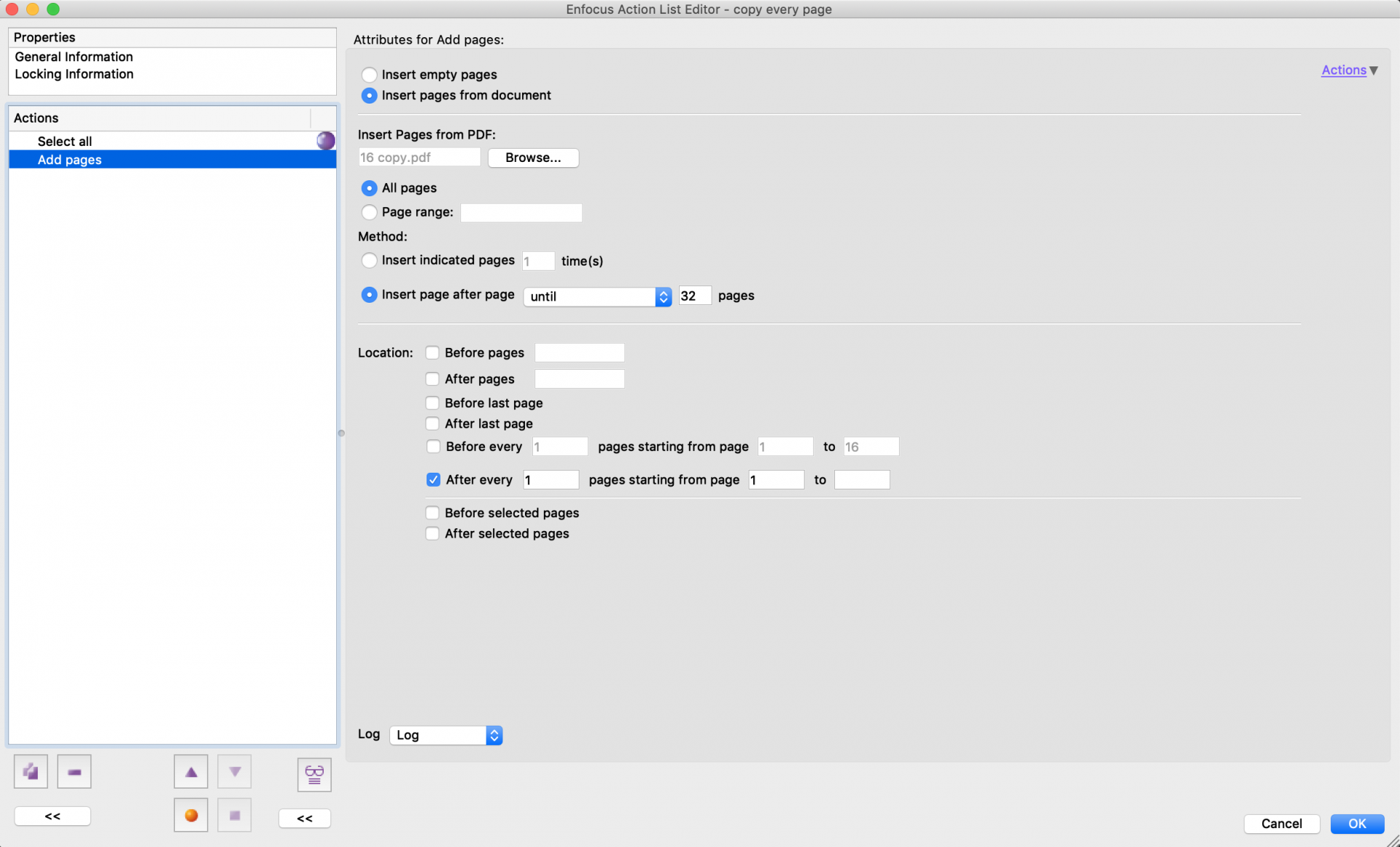
Task: Click Before every starting page field
Action: (x=785, y=446)
